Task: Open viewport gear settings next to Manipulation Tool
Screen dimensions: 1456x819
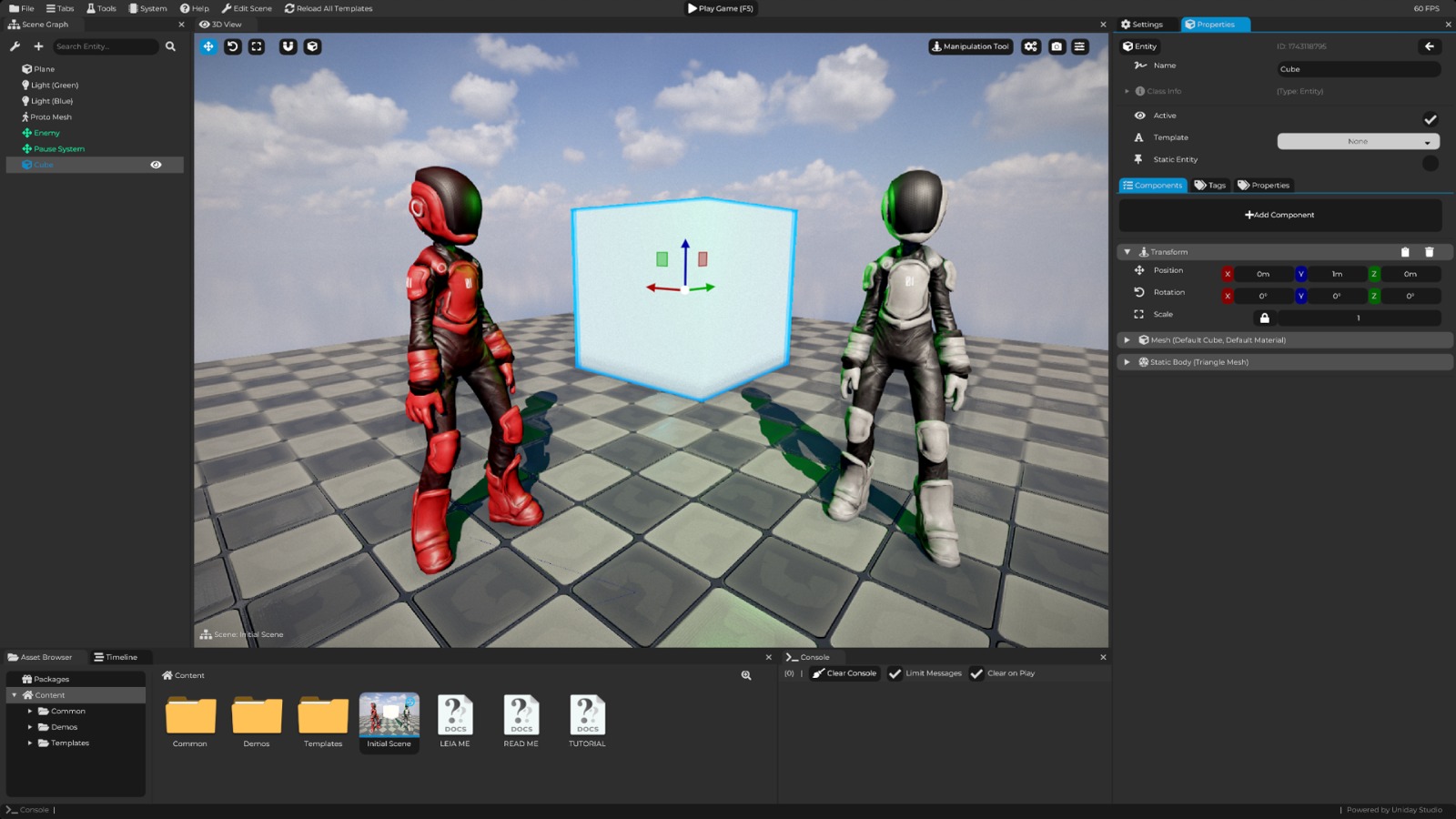Action: pos(1031,46)
